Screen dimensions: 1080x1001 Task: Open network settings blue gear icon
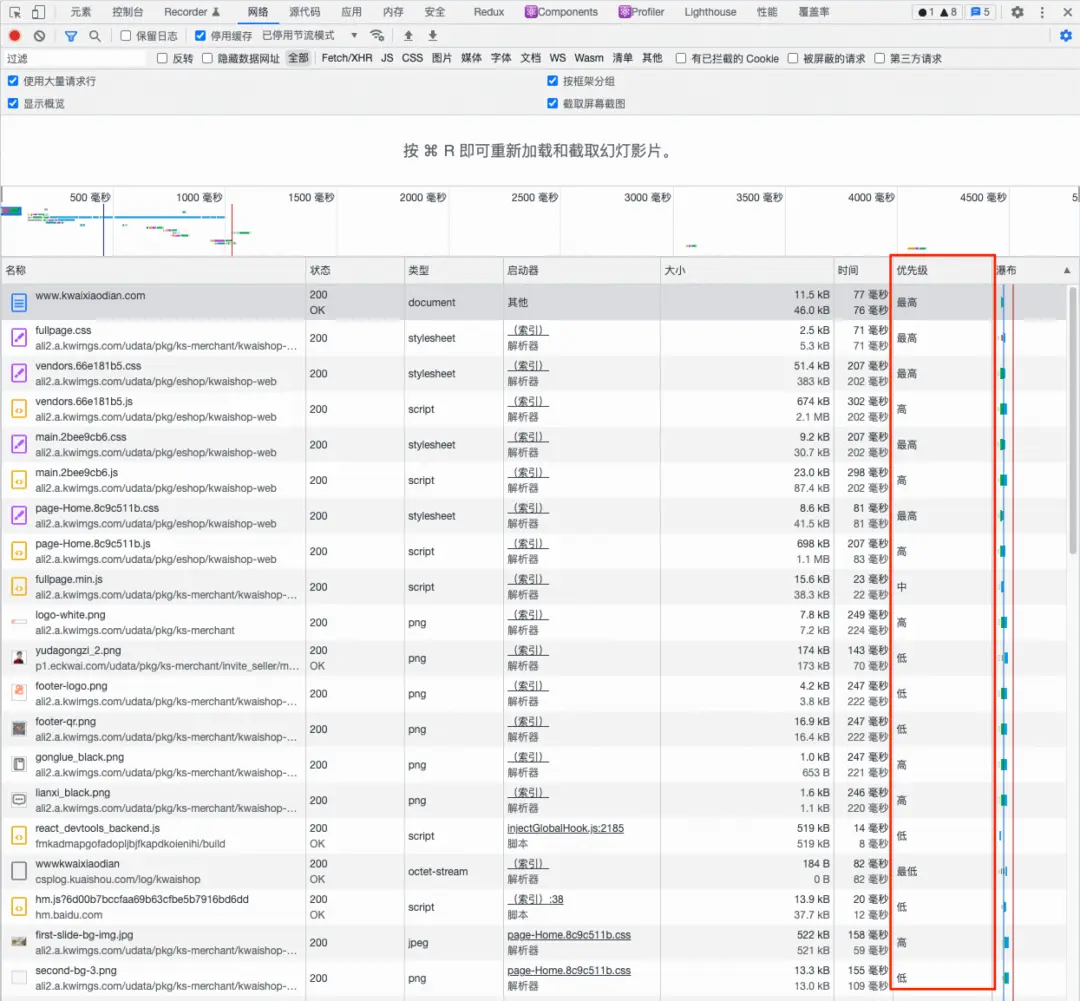tap(1066, 35)
